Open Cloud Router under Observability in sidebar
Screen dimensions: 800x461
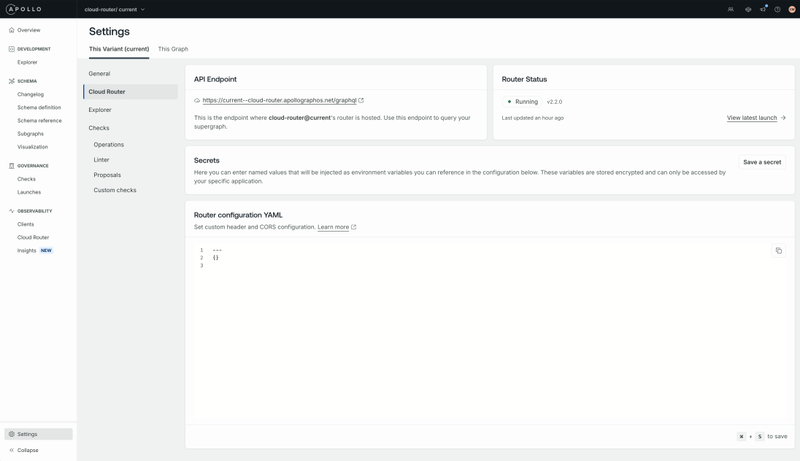(33, 238)
